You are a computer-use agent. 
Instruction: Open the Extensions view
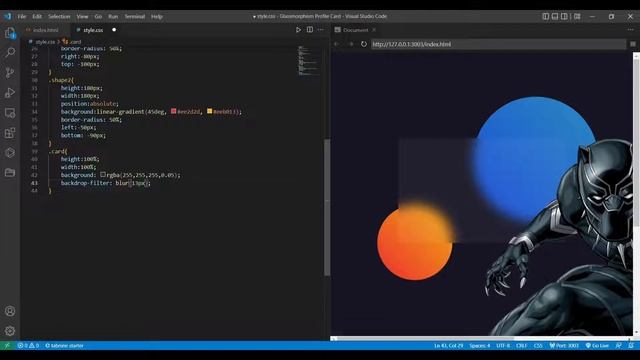pyautogui.click(x=10, y=133)
